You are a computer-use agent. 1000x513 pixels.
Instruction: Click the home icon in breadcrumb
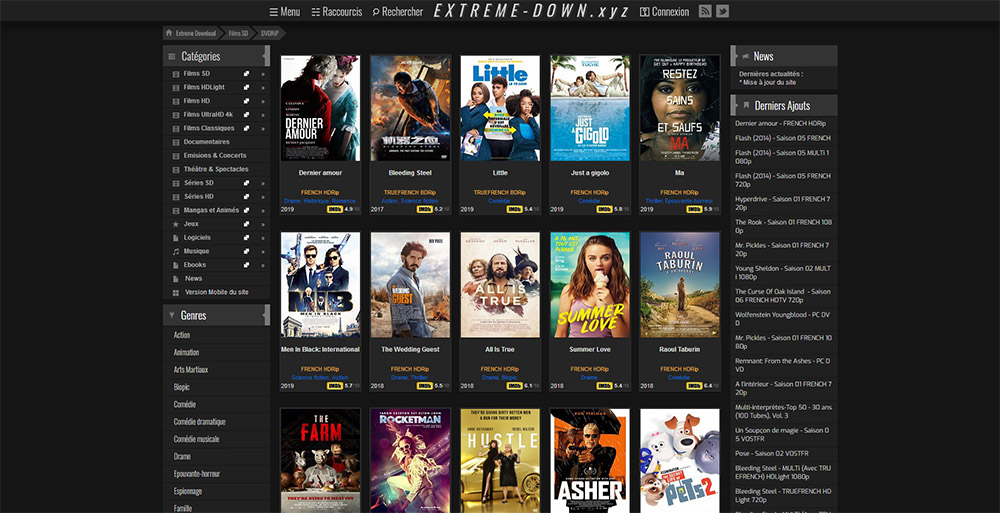coord(169,33)
